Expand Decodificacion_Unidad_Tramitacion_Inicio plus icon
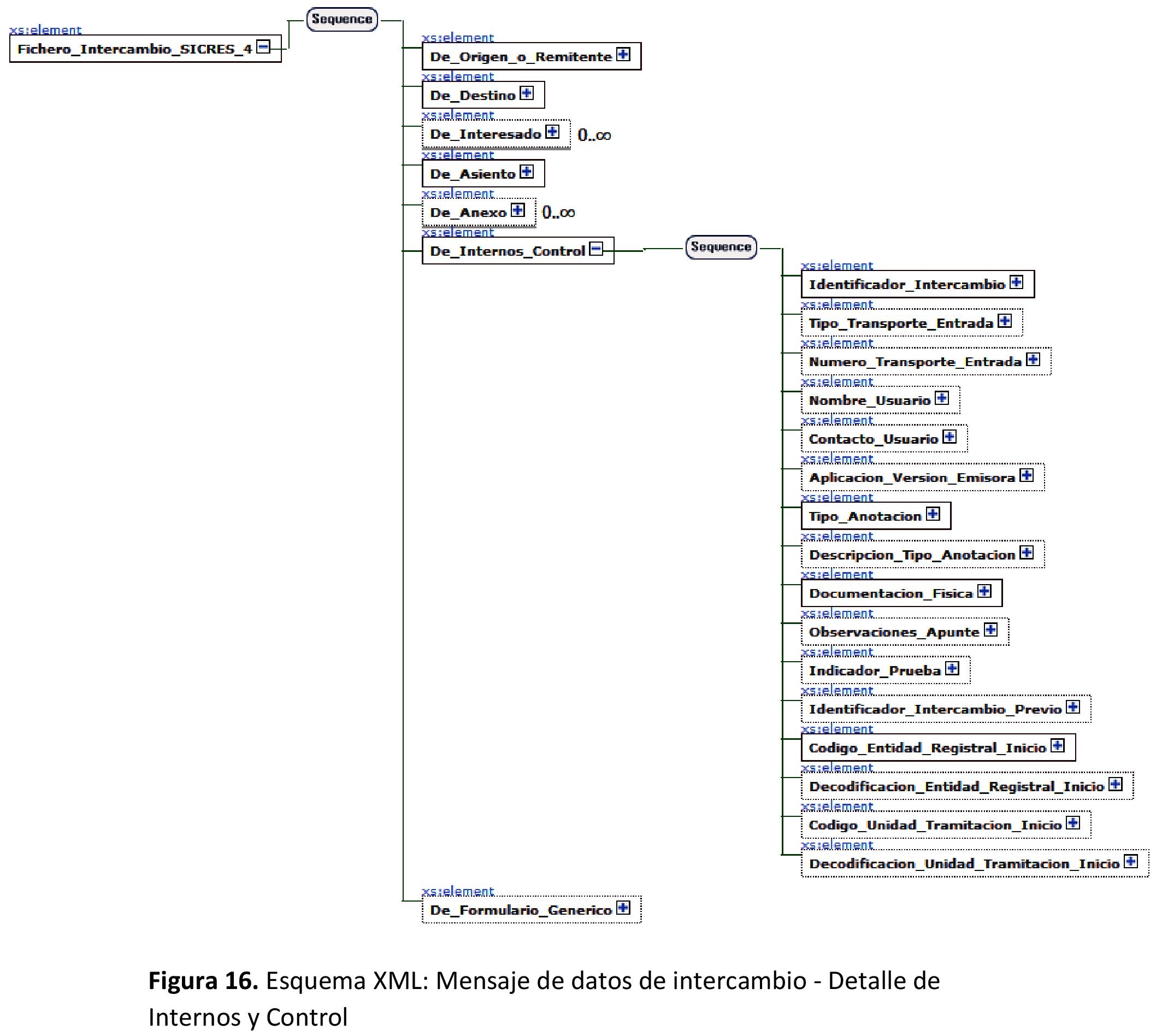The image size is (1156, 1036). [1131, 862]
